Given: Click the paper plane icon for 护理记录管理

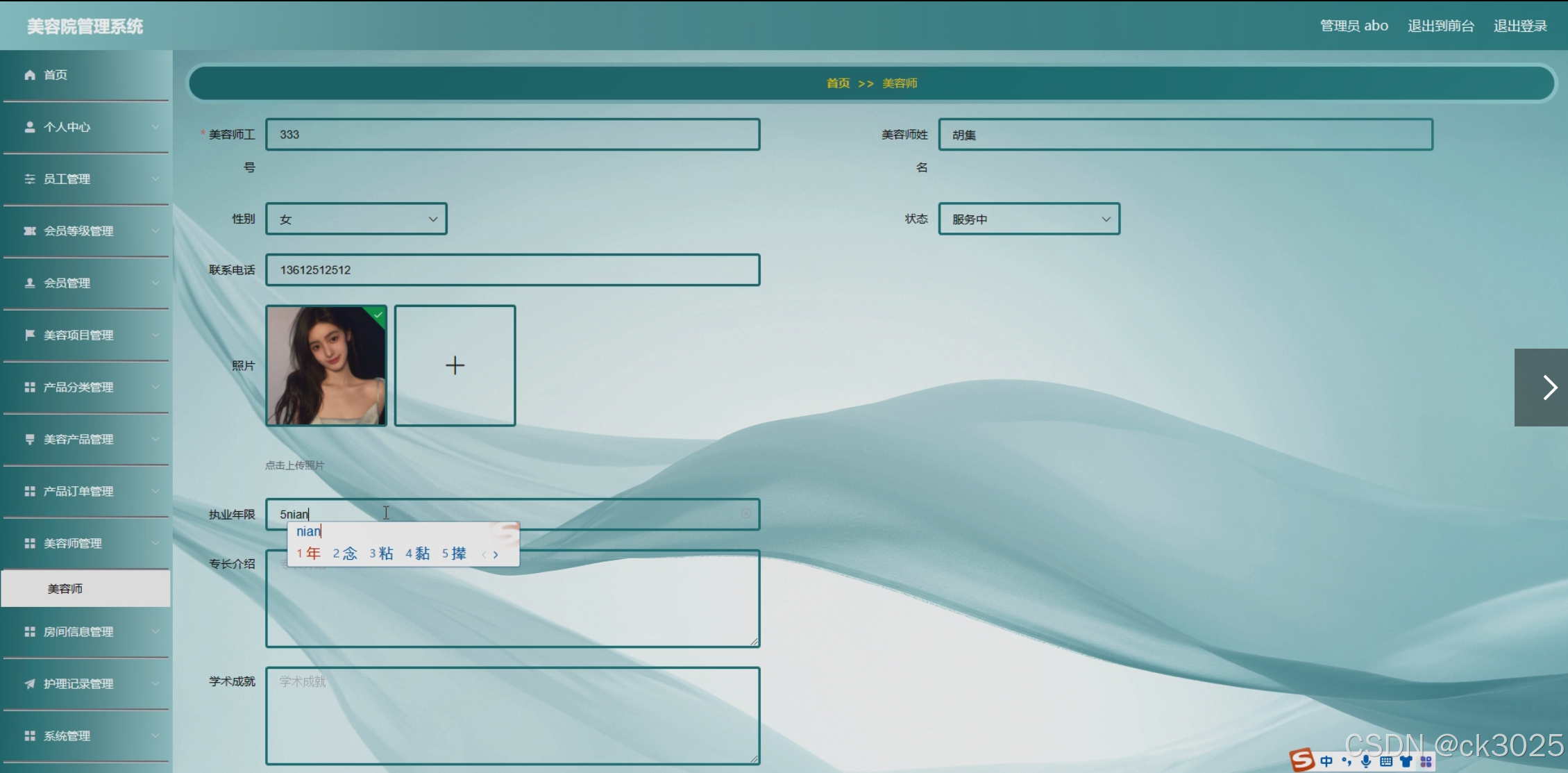Looking at the screenshot, I should pos(30,683).
